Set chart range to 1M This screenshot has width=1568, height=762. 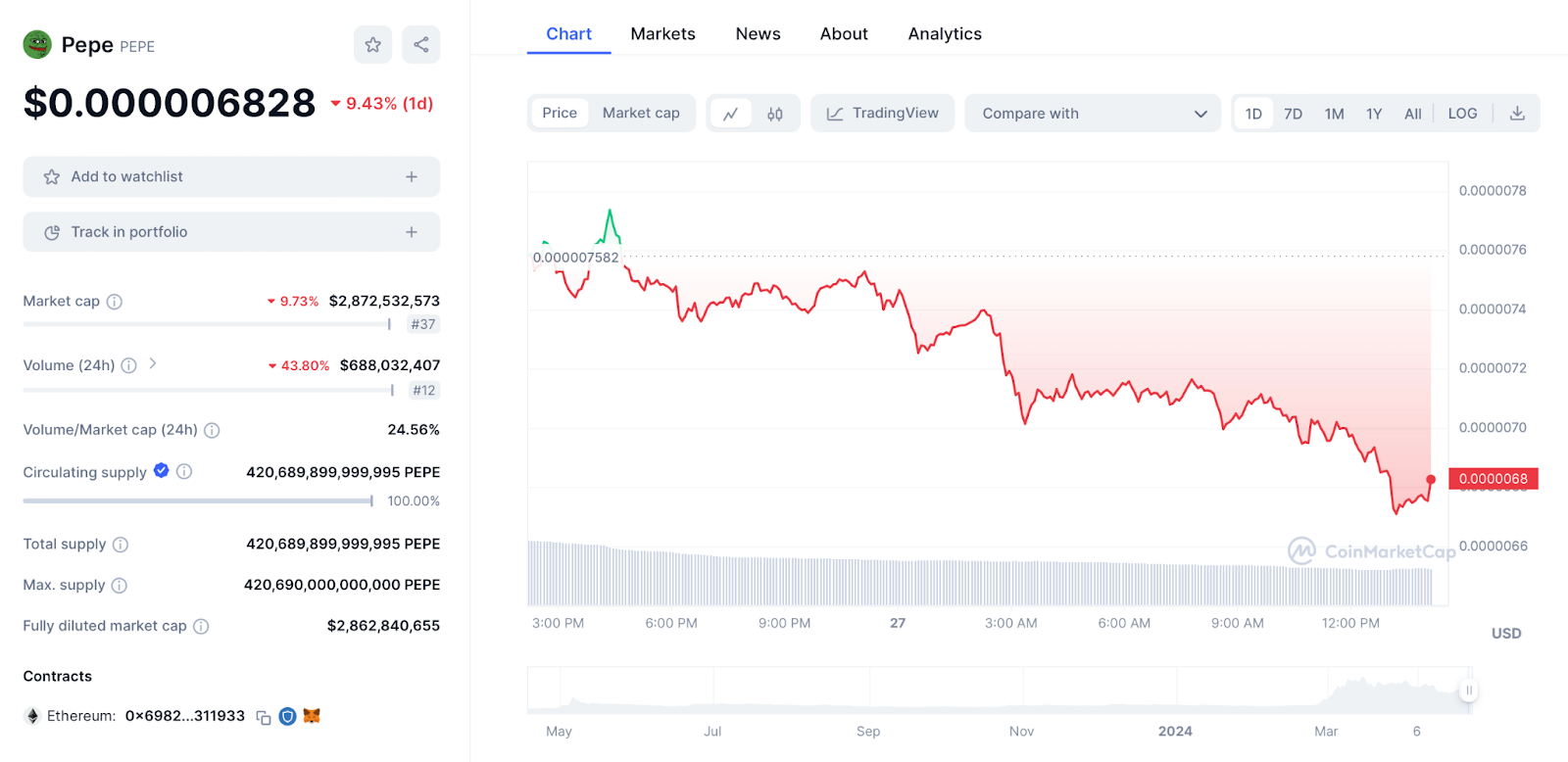[1335, 114]
